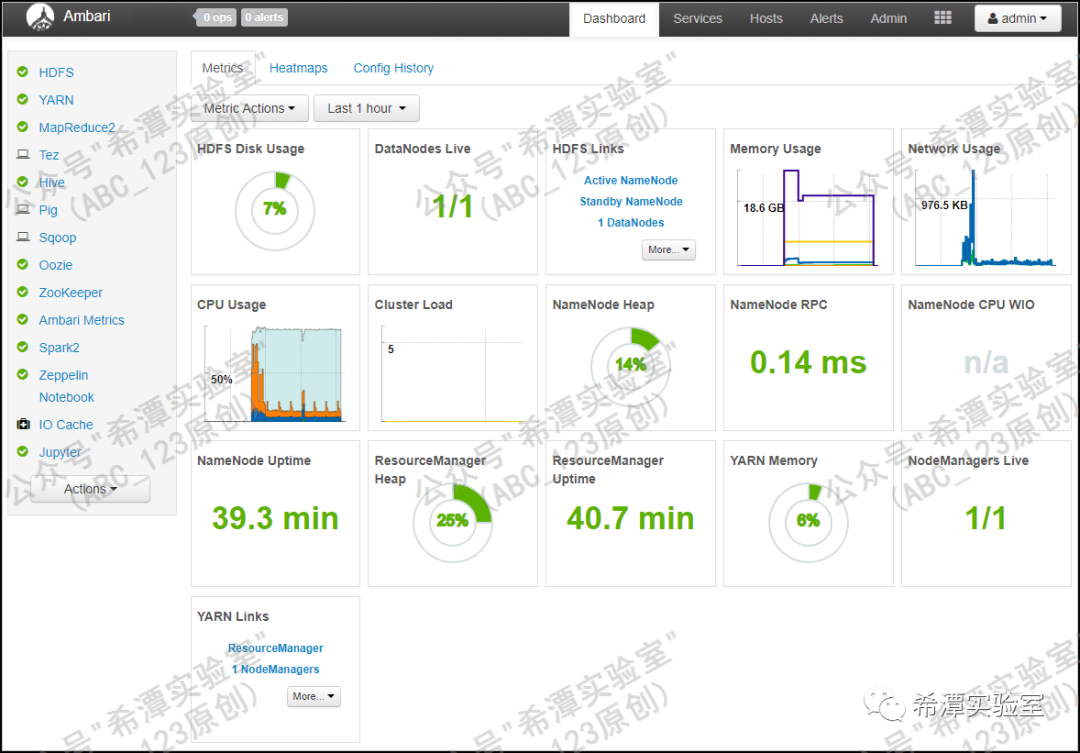Screen dimensions: 1080x753
Task: Open the HDFS service link
Action: (x=56, y=72)
